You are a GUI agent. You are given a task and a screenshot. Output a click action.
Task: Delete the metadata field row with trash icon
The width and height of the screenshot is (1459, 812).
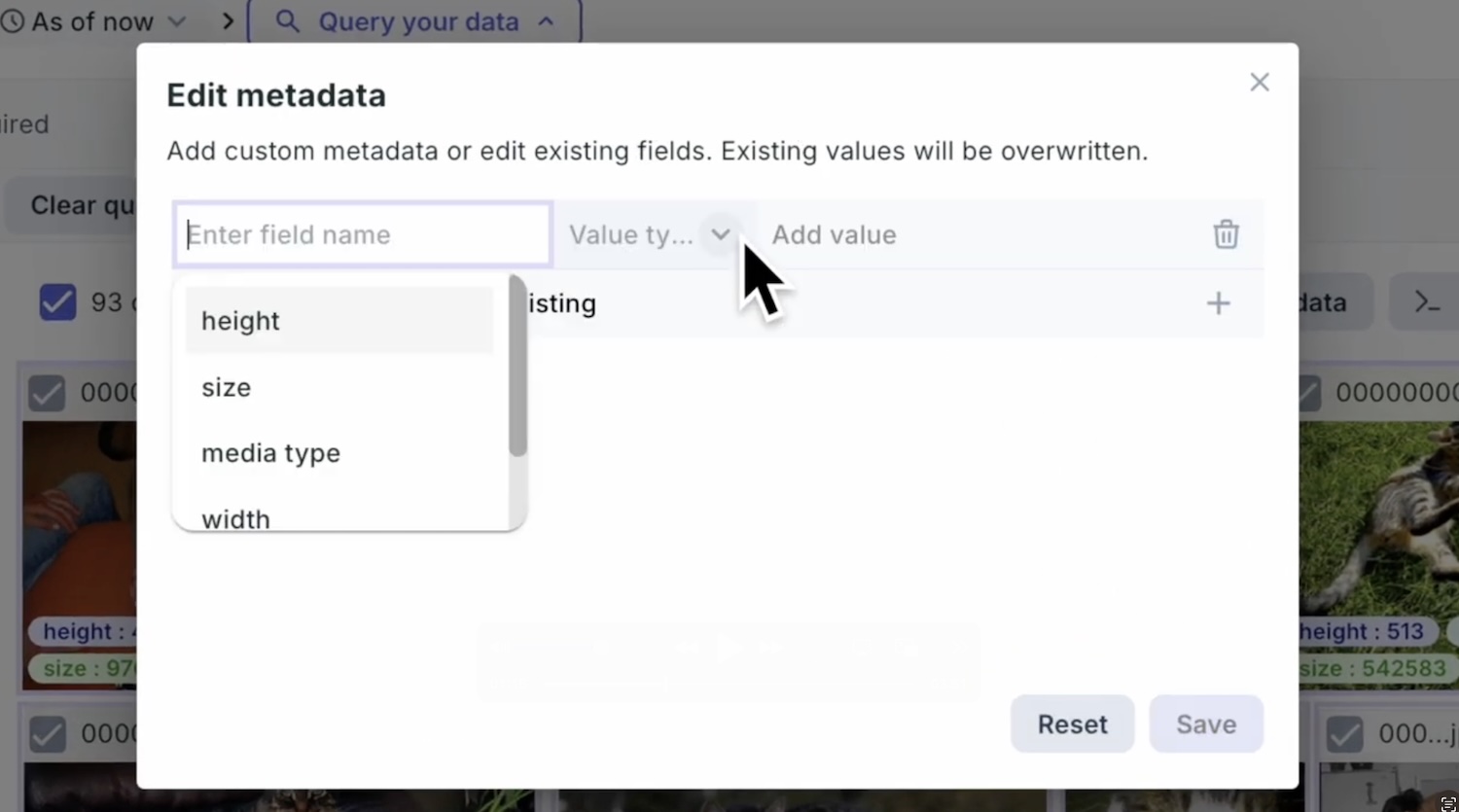[x=1226, y=234]
